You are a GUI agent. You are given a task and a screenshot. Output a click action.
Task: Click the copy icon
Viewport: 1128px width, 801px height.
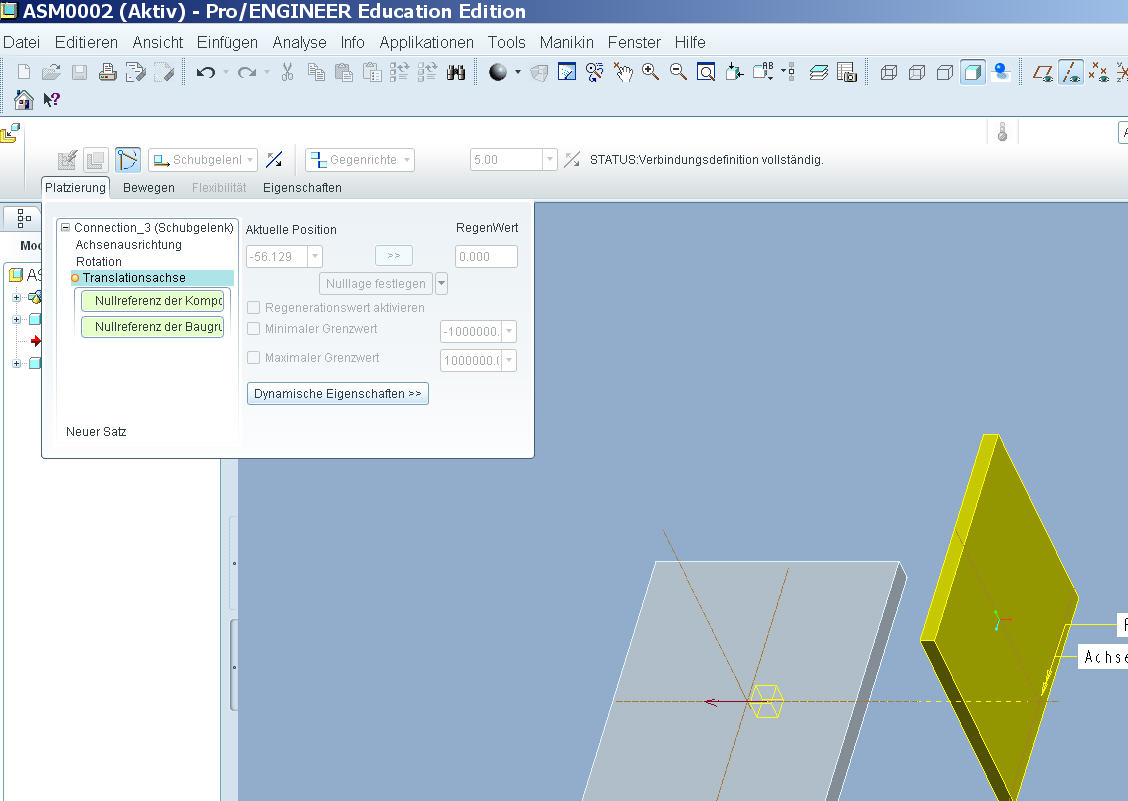click(x=316, y=72)
